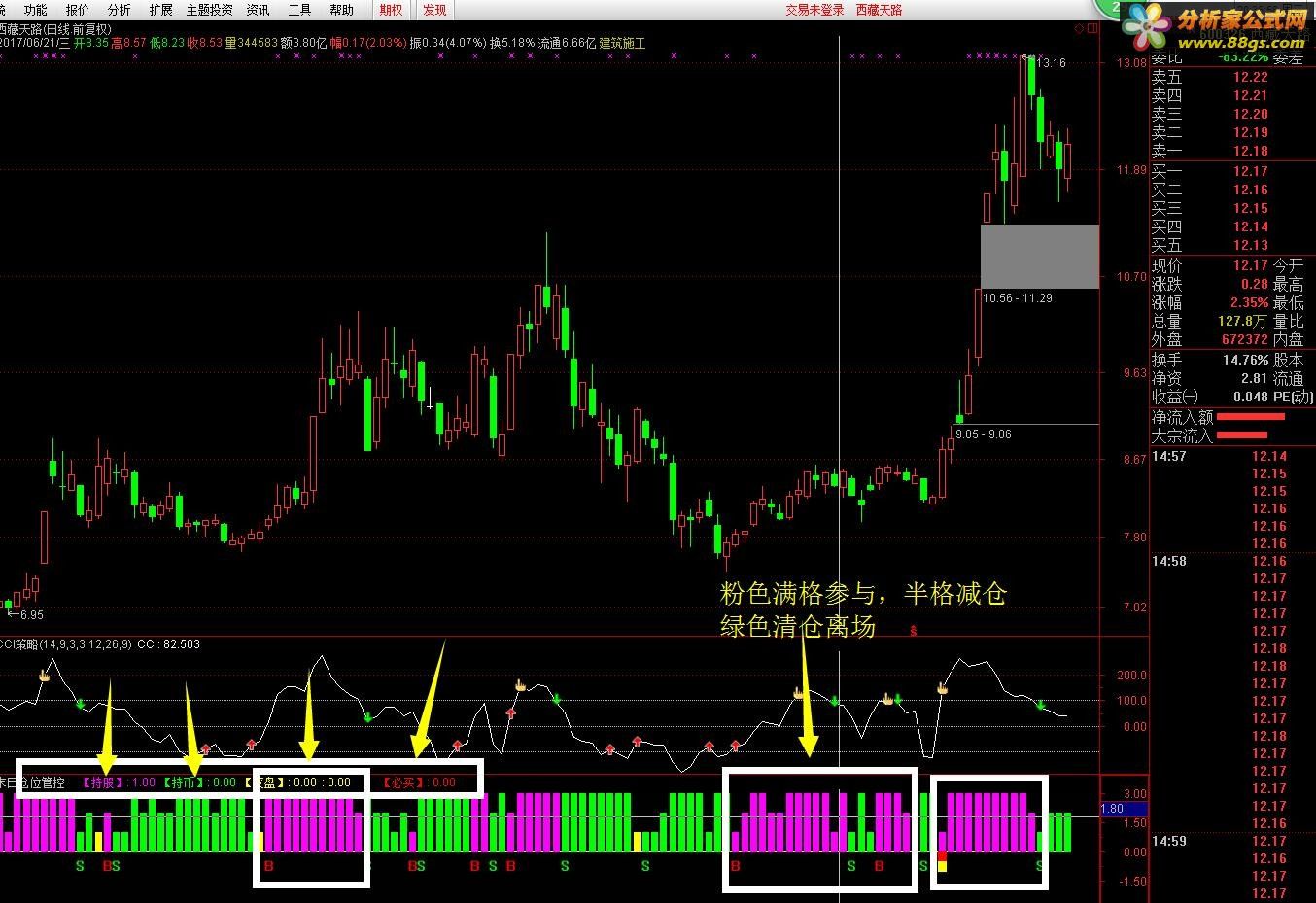Click the leftmost green S sell marker
The width and height of the screenshot is (1316, 903).
(81, 866)
